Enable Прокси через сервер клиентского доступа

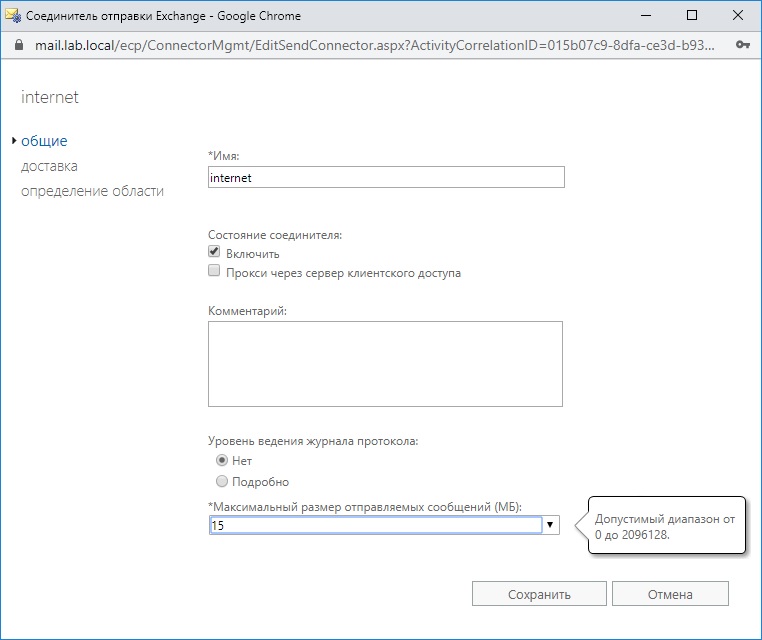[214, 272]
